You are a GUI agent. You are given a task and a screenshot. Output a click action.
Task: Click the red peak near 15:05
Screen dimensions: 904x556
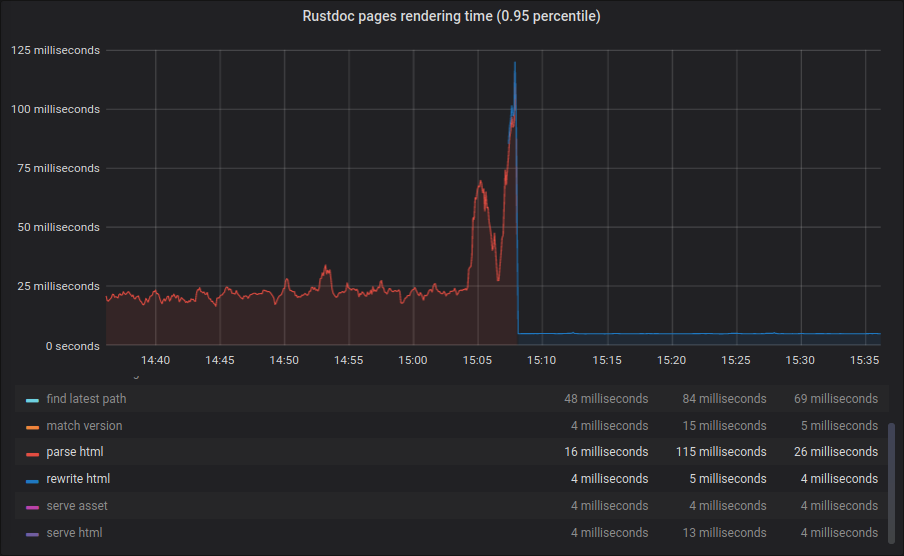(480, 183)
